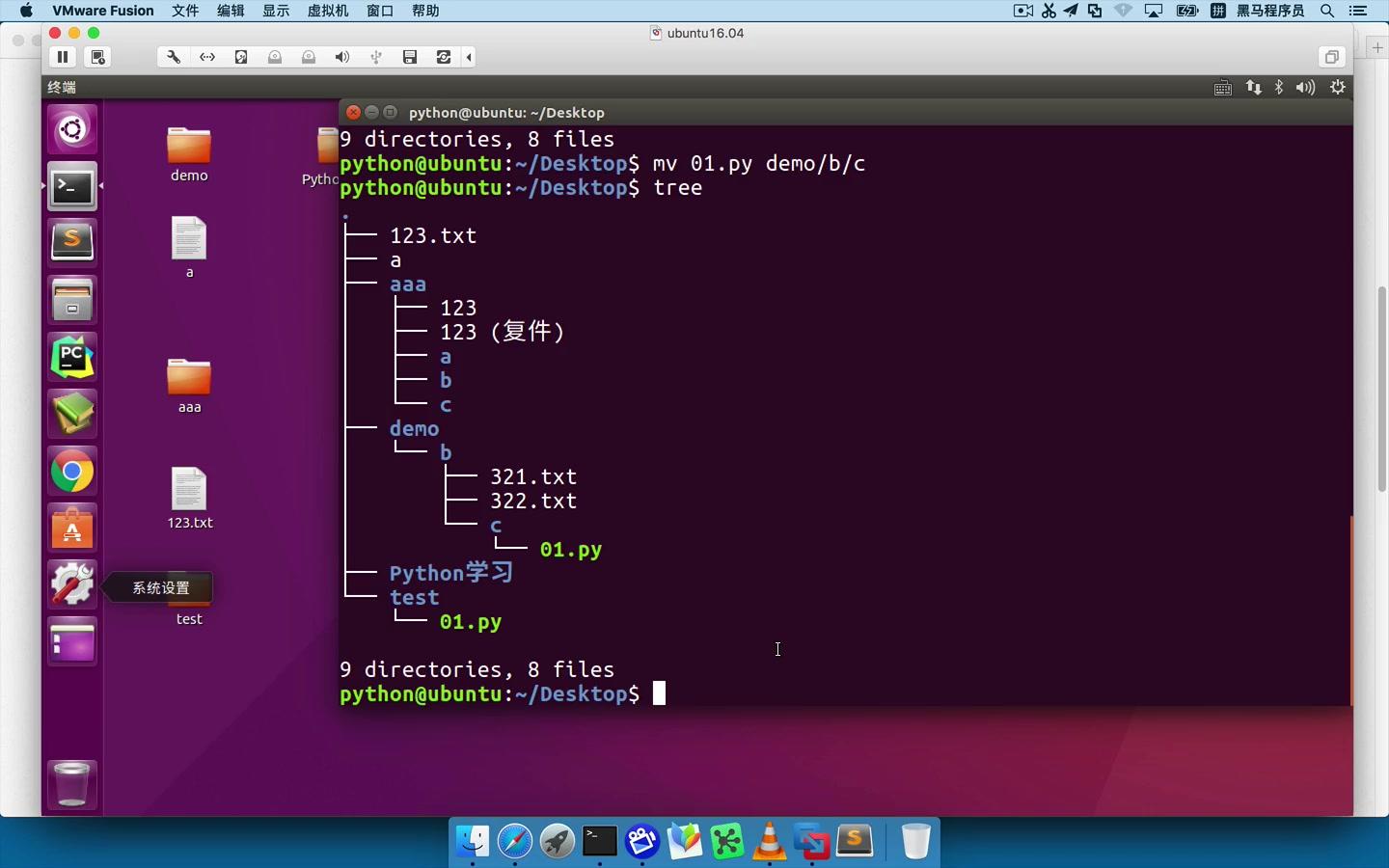Click the 'demo' directory in tree output

point(414,428)
